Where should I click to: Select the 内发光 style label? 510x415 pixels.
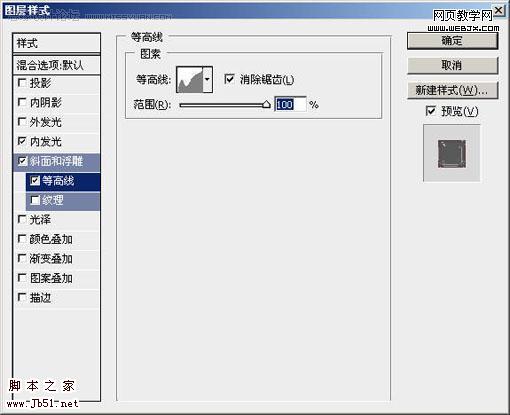click(46, 142)
